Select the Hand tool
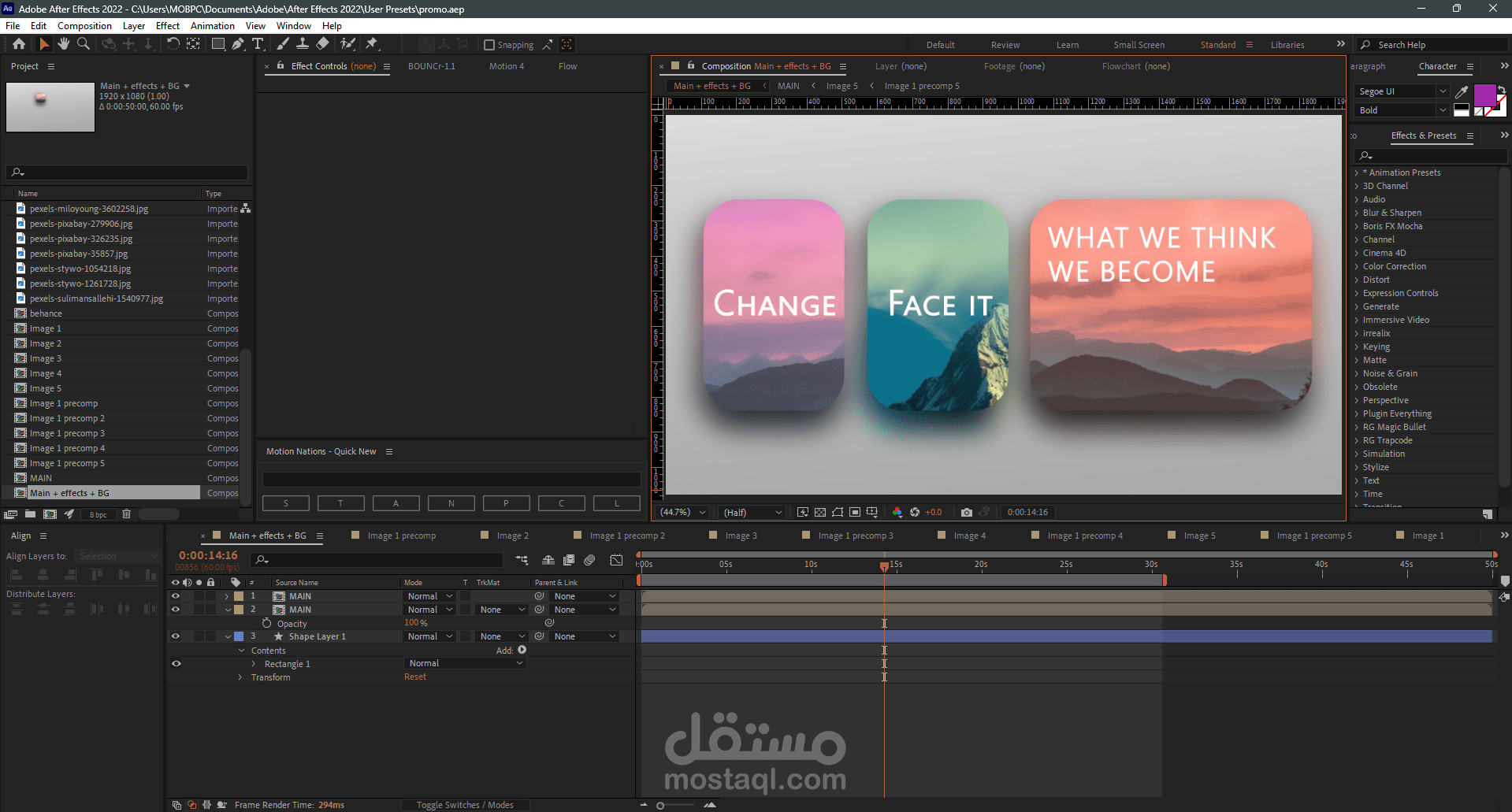 (64, 44)
